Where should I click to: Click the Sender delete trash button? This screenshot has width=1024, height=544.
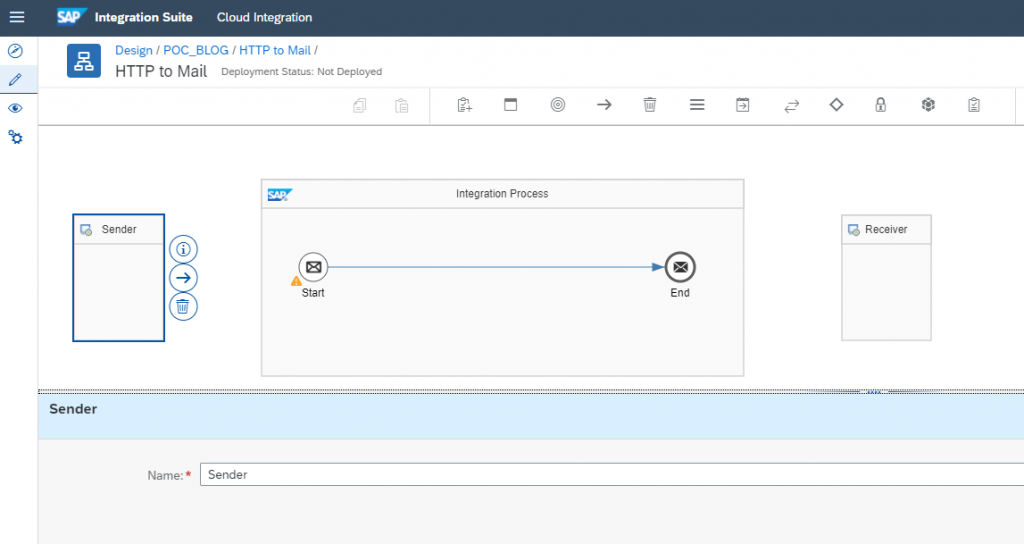tap(184, 306)
